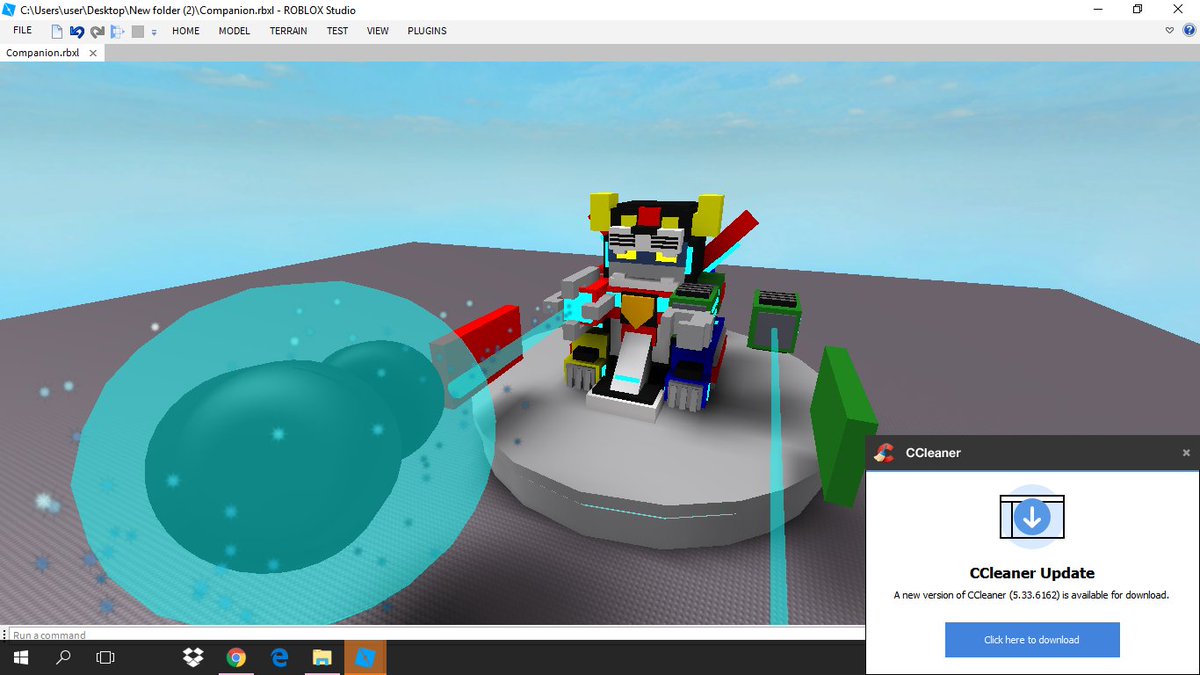Click the CCleaner logo in the popup header
Viewport: 1200px width, 675px height.
[884, 453]
